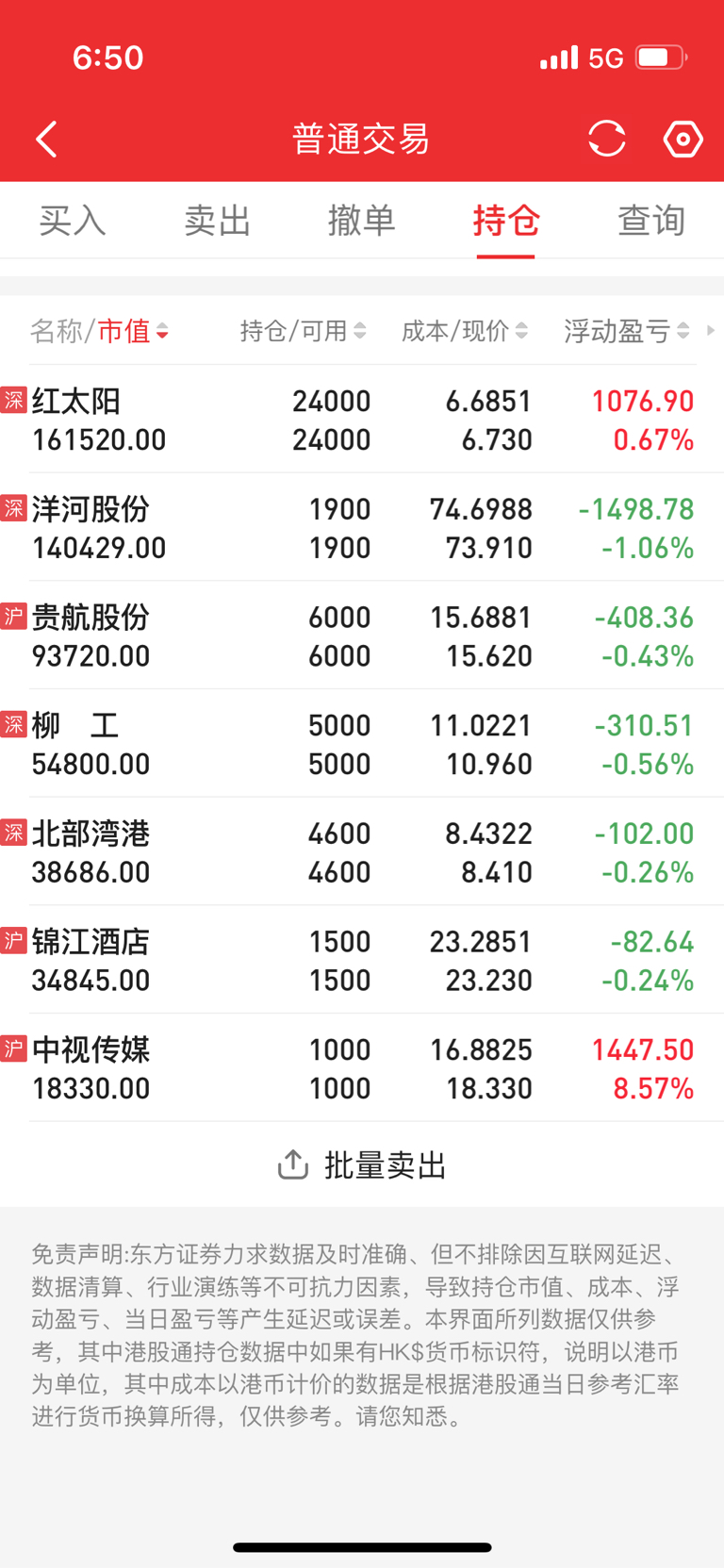Select the 洋河股份 holding row

(362, 527)
